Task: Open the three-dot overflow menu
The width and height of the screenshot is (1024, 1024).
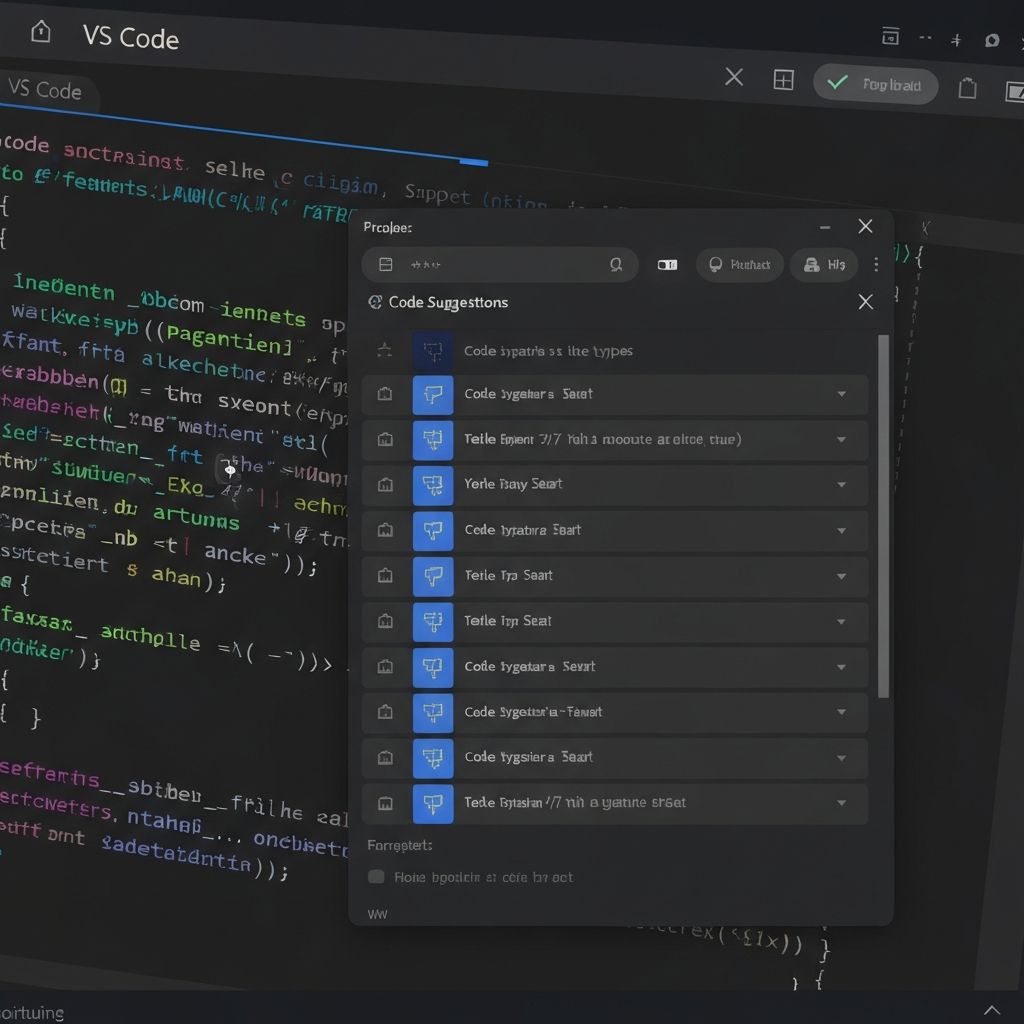Action: (877, 264)
